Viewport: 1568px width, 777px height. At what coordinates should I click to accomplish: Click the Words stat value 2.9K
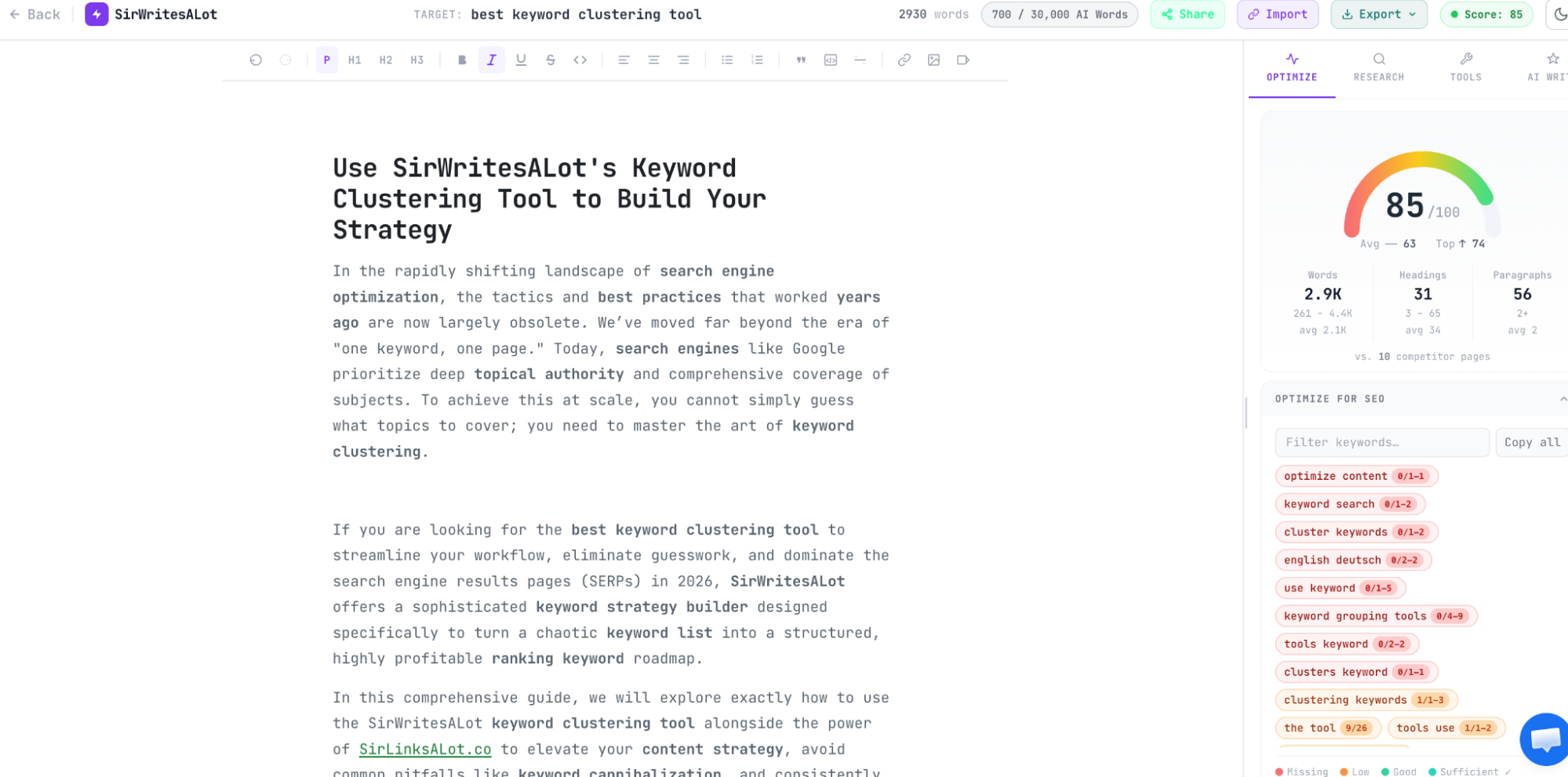coord(1322,294)
